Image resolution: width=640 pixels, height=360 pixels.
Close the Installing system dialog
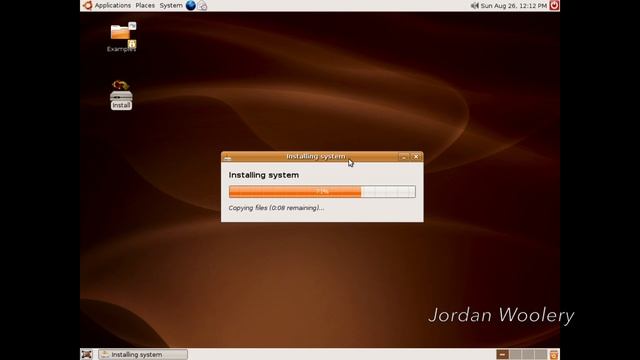416,157
